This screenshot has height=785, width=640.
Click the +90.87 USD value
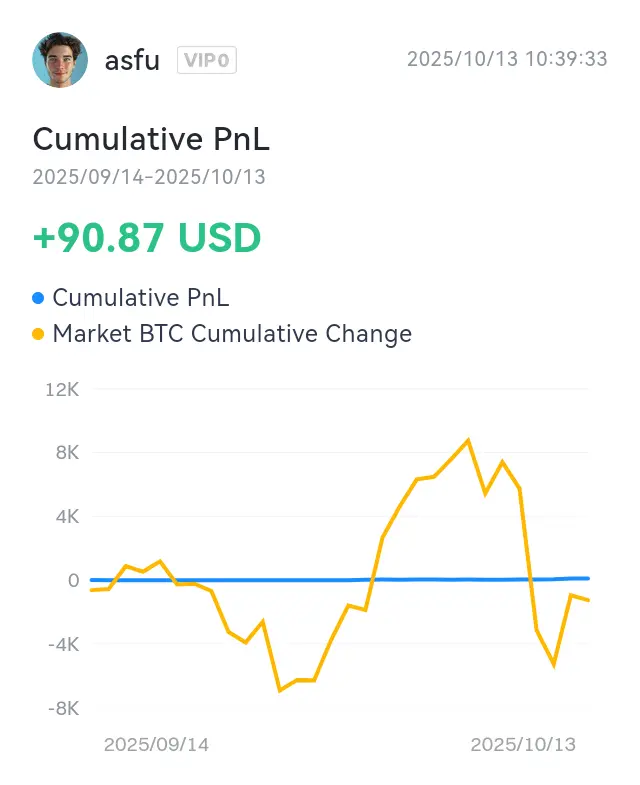147,238
